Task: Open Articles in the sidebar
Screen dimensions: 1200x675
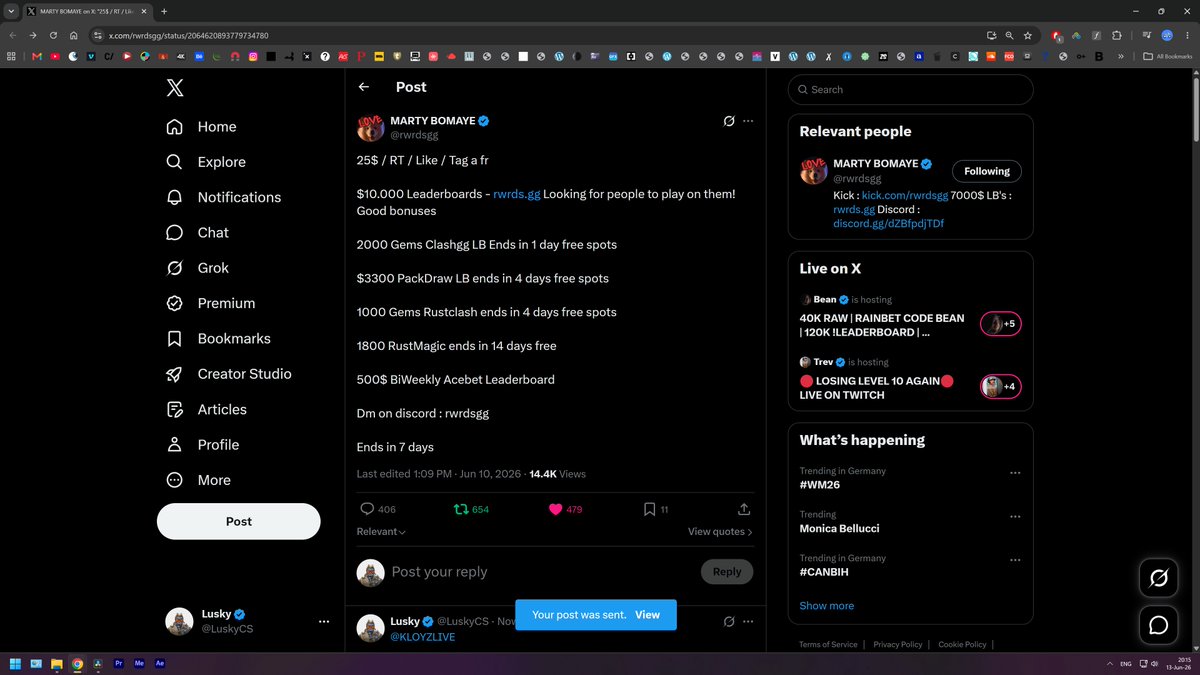Action: click(x=206, y=409)
